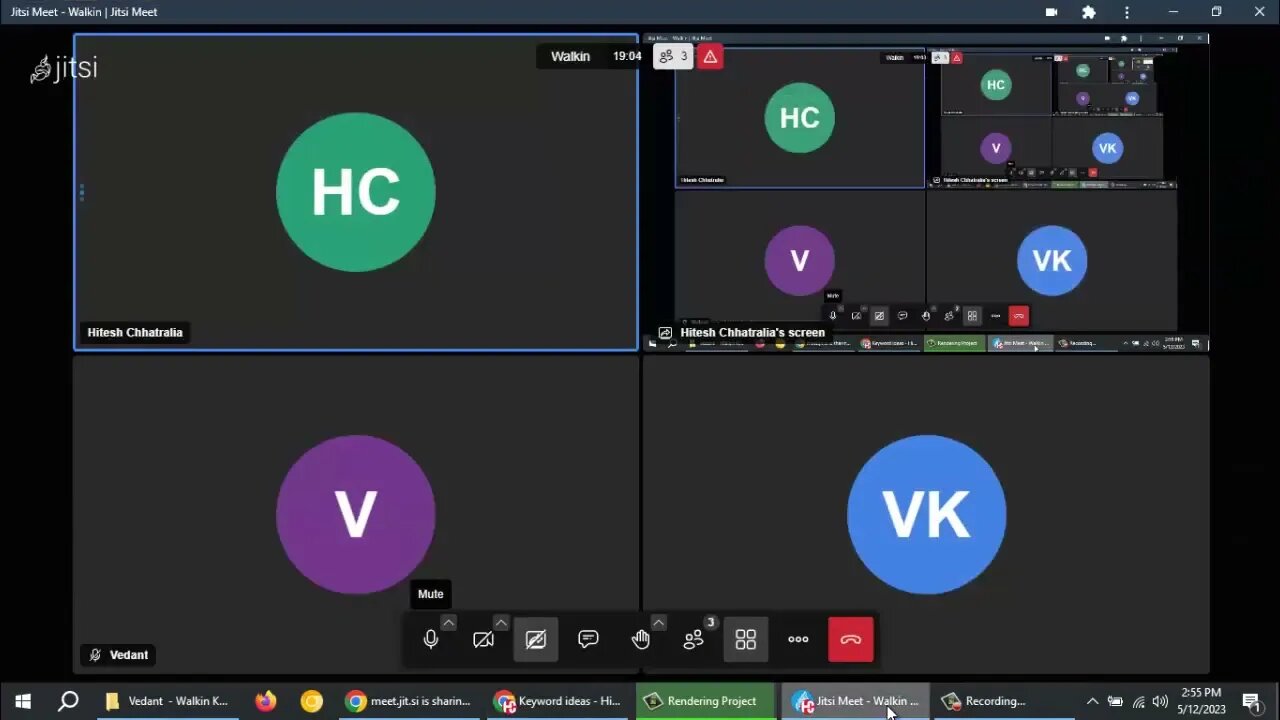
Task: Switch to Jitsi Meet - Walkin taskbar window
Action: [x=856, y=701]
